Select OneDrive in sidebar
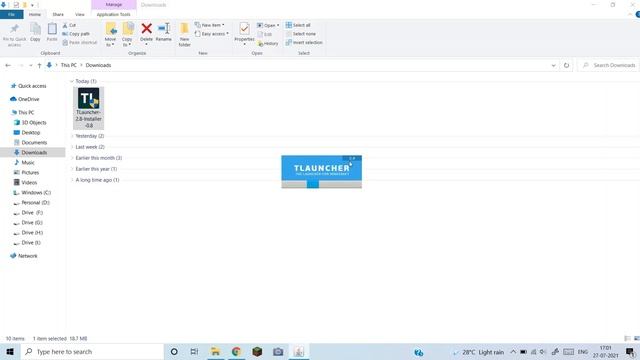This screenshot has height=360, width=640. [25, 99]
